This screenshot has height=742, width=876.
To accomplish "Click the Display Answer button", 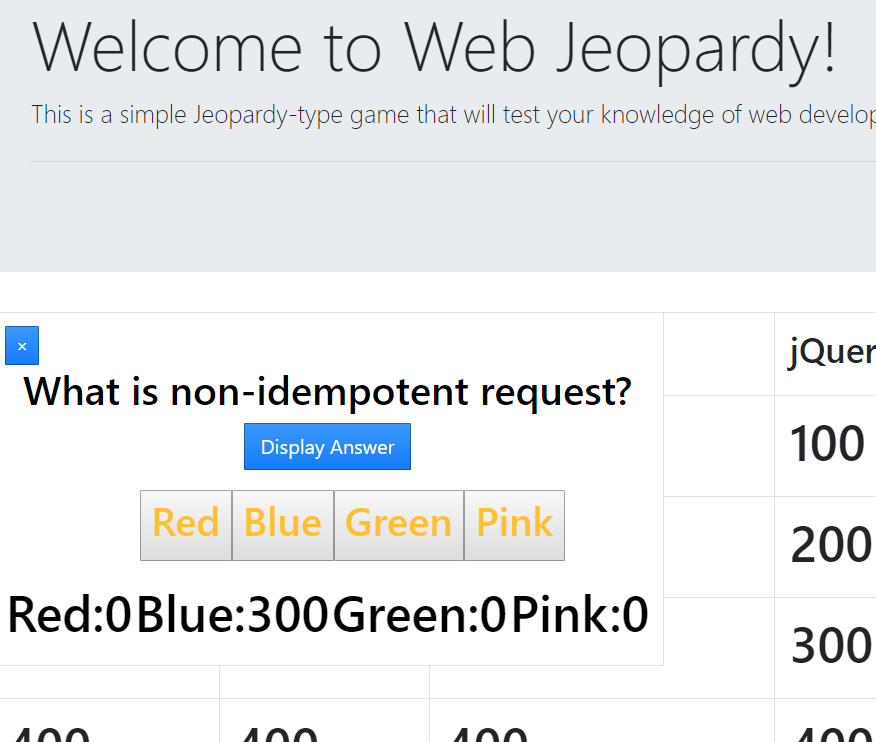I will point(327,446).
